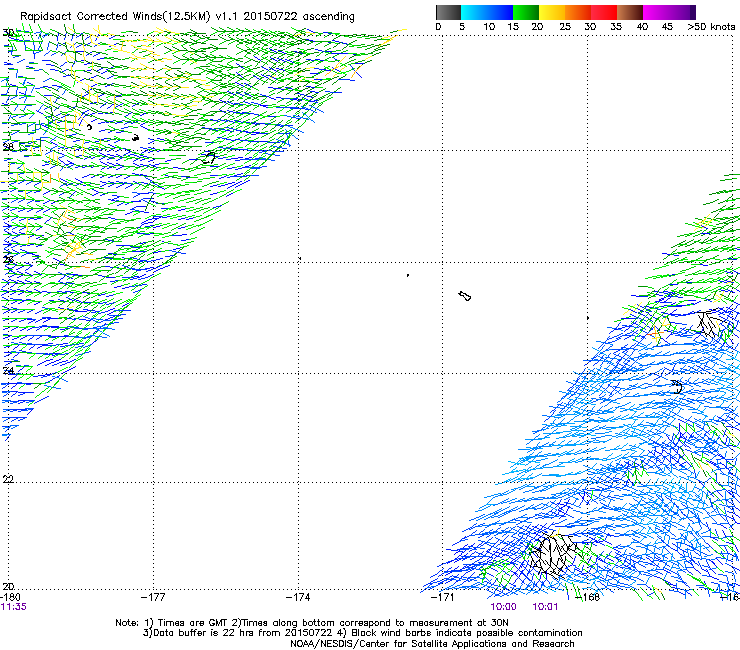The height and width of the screenshot is (650, 740).
Task: Click the latitude label '30'
Action: click(8, 33)
